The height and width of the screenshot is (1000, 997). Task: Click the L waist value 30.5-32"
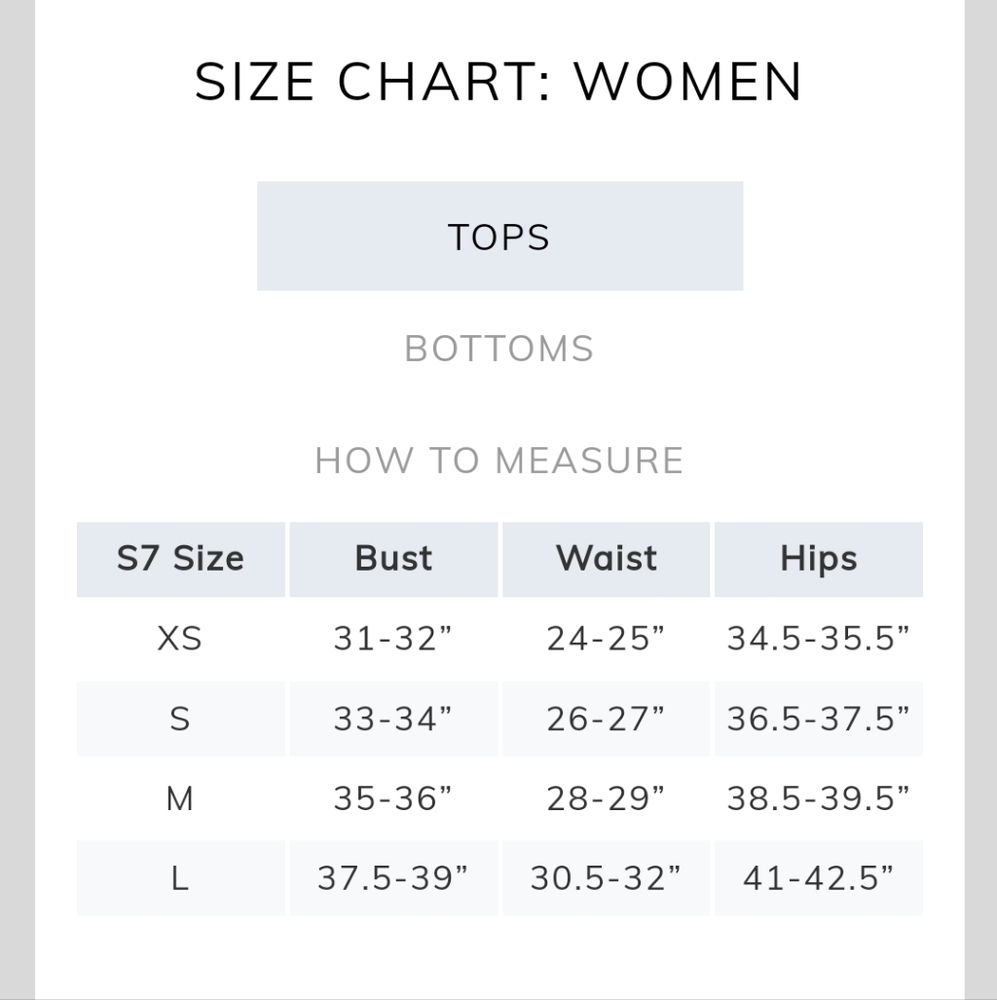(606, 878)
